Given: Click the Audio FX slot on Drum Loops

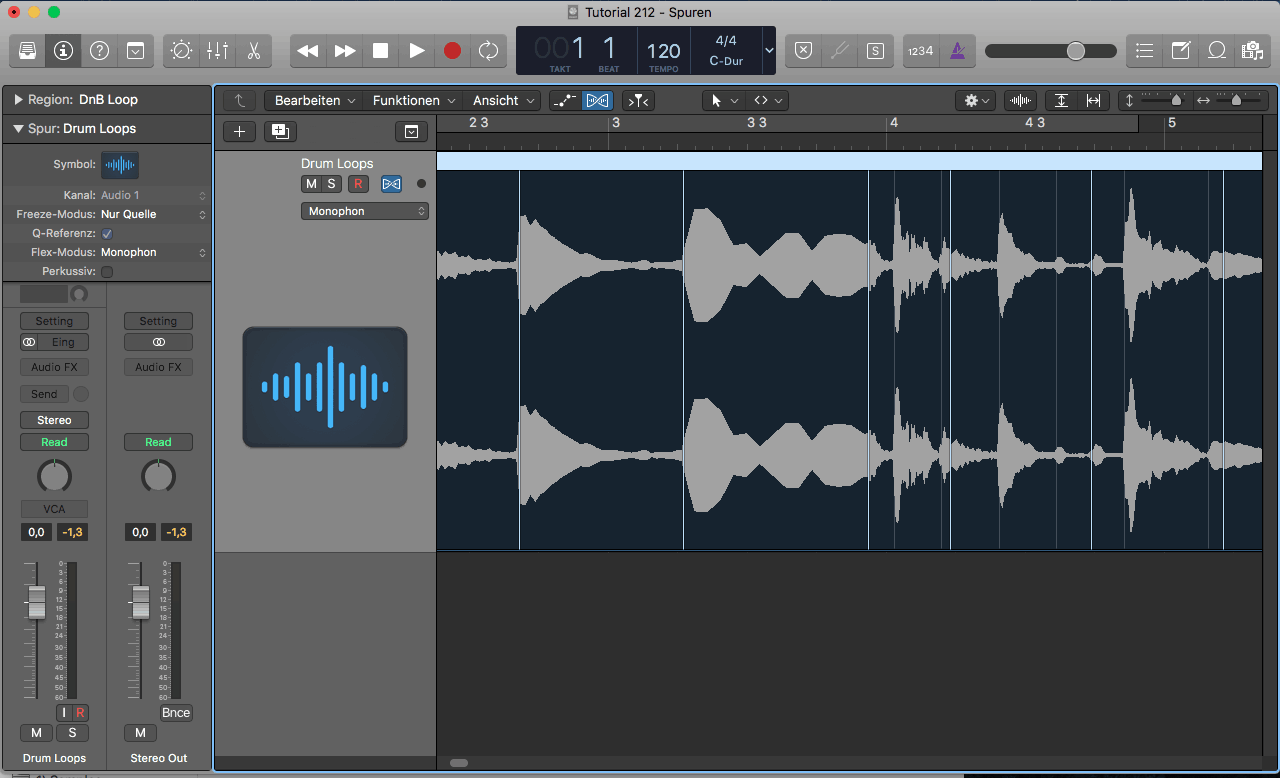Looking at the screenshot, I should click(54, 367).
